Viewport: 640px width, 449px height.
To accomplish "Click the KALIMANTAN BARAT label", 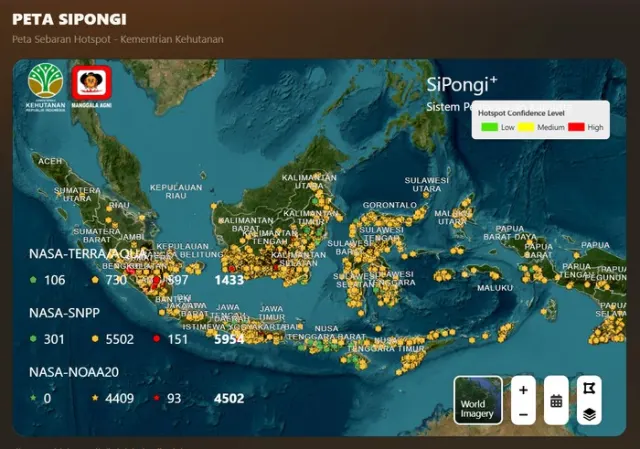I will point(246,224).
